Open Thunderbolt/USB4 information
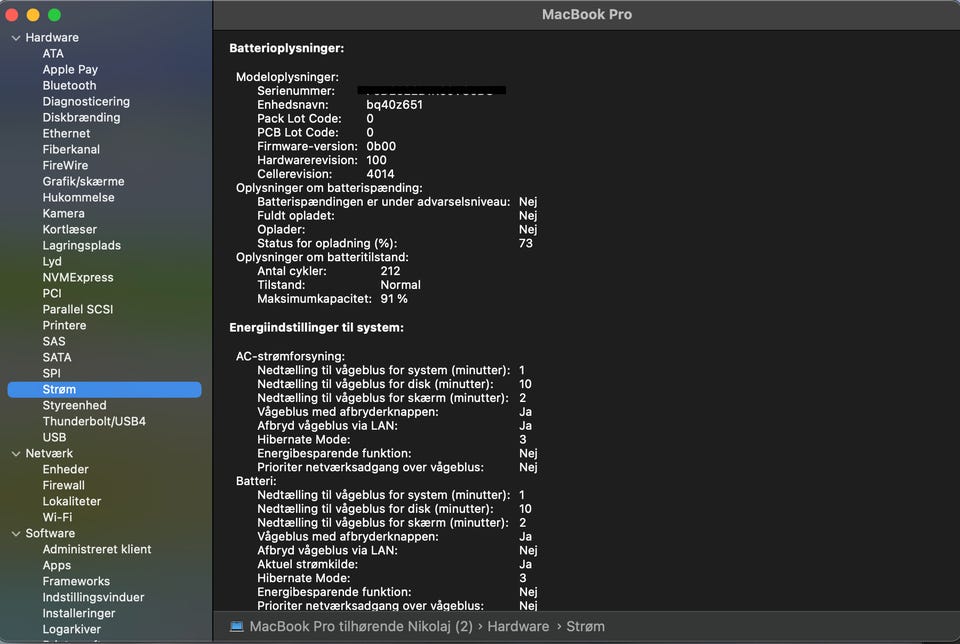 click(x=94, y=421)
